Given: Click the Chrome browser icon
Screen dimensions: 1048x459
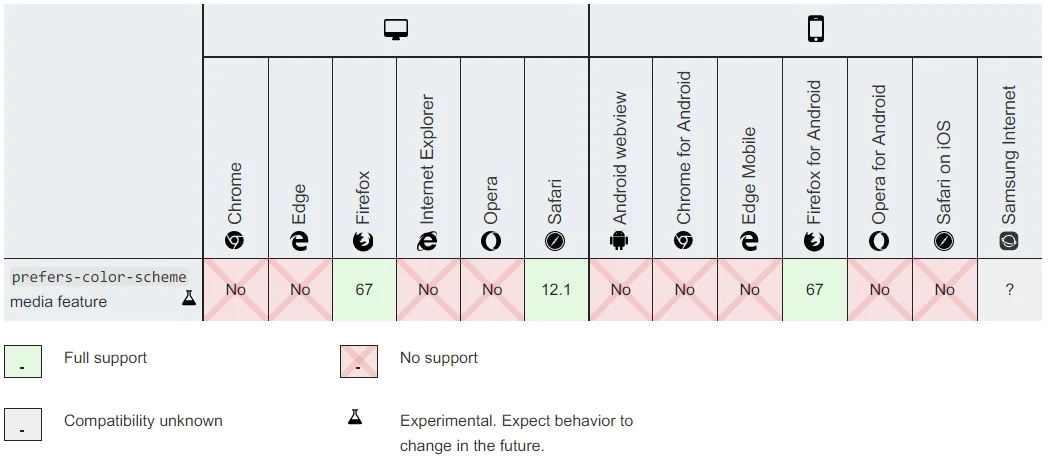Looking at the screenshot, I should pos(235,241).
